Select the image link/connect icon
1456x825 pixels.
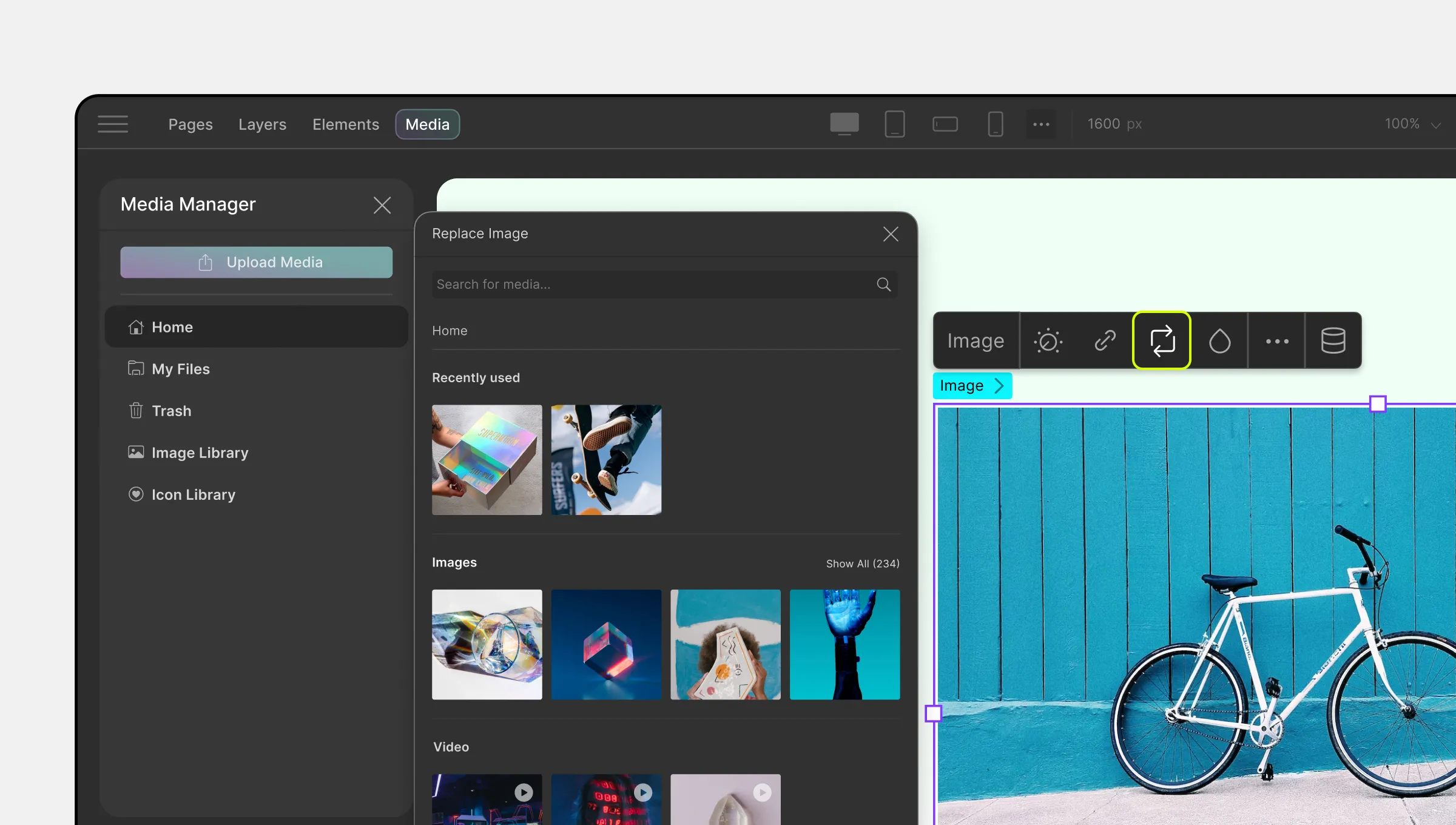coord(1105,339)
